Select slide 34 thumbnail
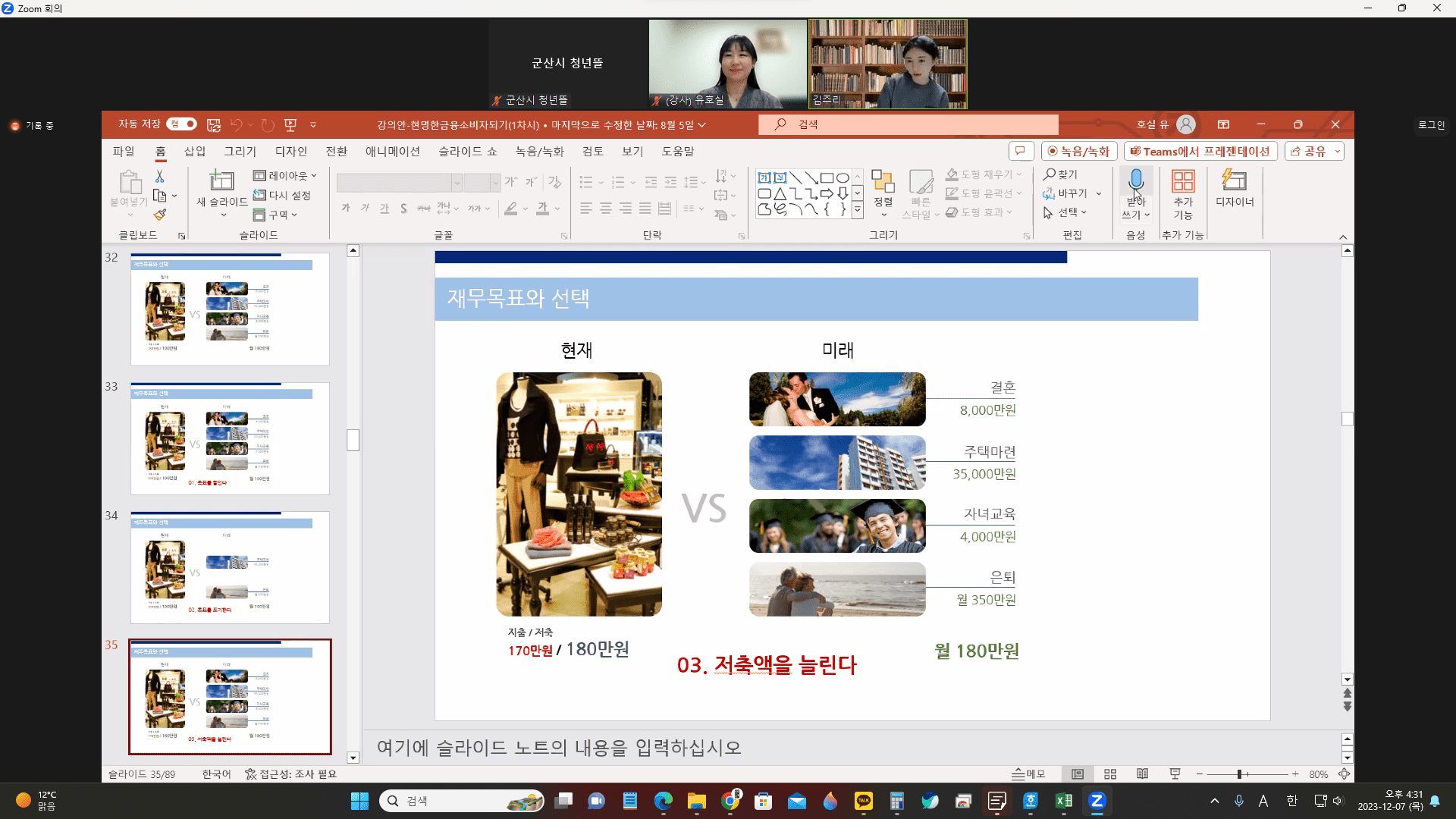The image size is (1456, 819). coord(230,567)
